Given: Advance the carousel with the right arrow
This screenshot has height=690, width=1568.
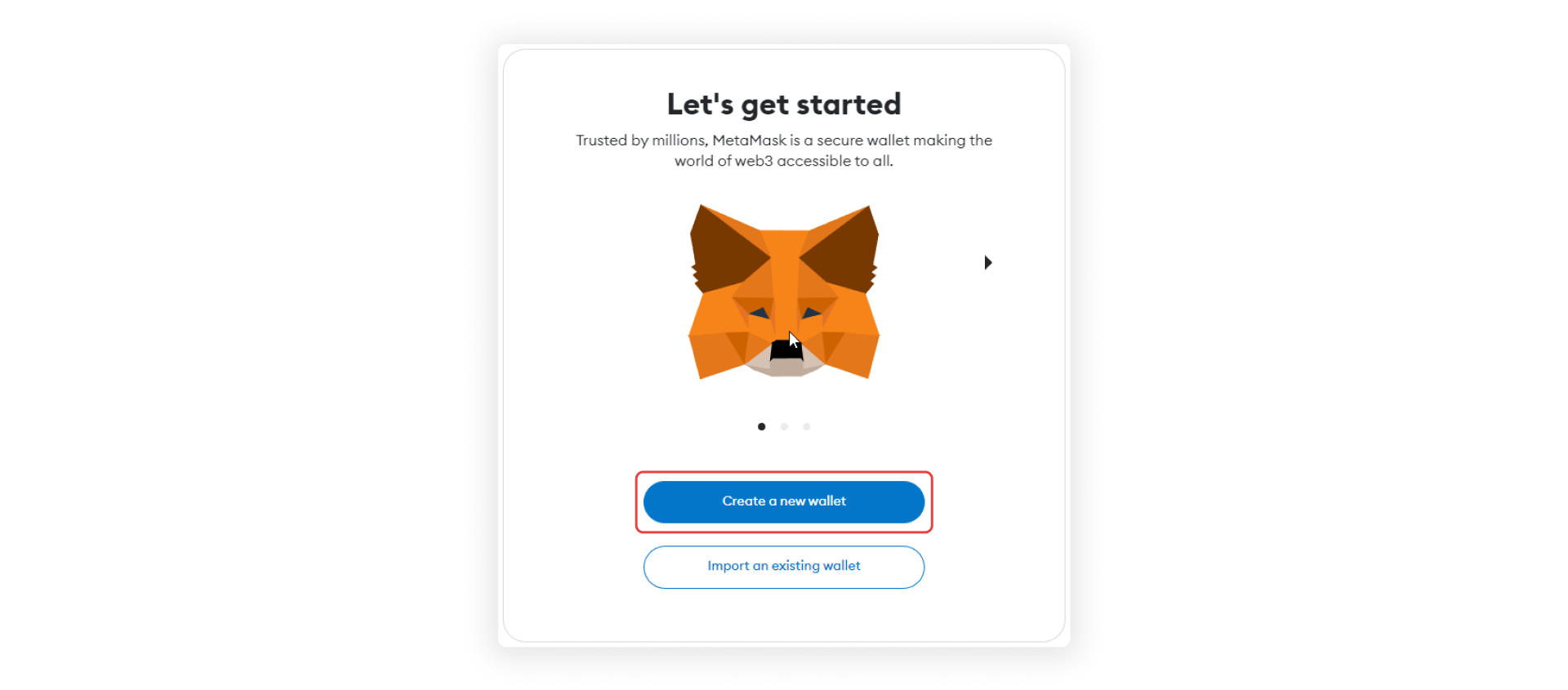Looking at the screenshot, I should pos(988,262).
